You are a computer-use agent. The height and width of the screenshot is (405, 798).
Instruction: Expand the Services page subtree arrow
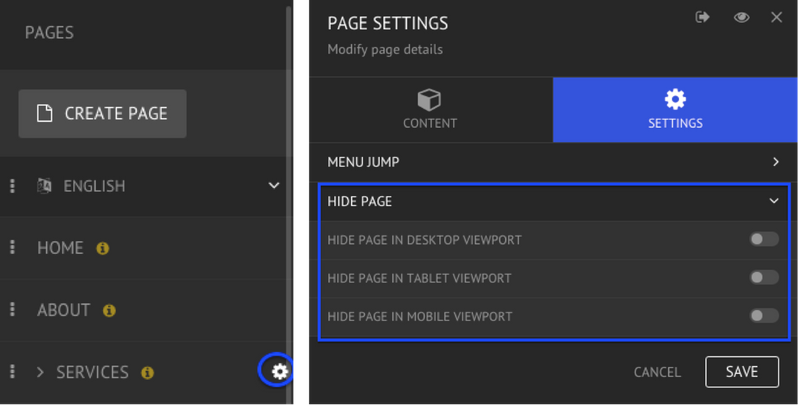(40, 372)
